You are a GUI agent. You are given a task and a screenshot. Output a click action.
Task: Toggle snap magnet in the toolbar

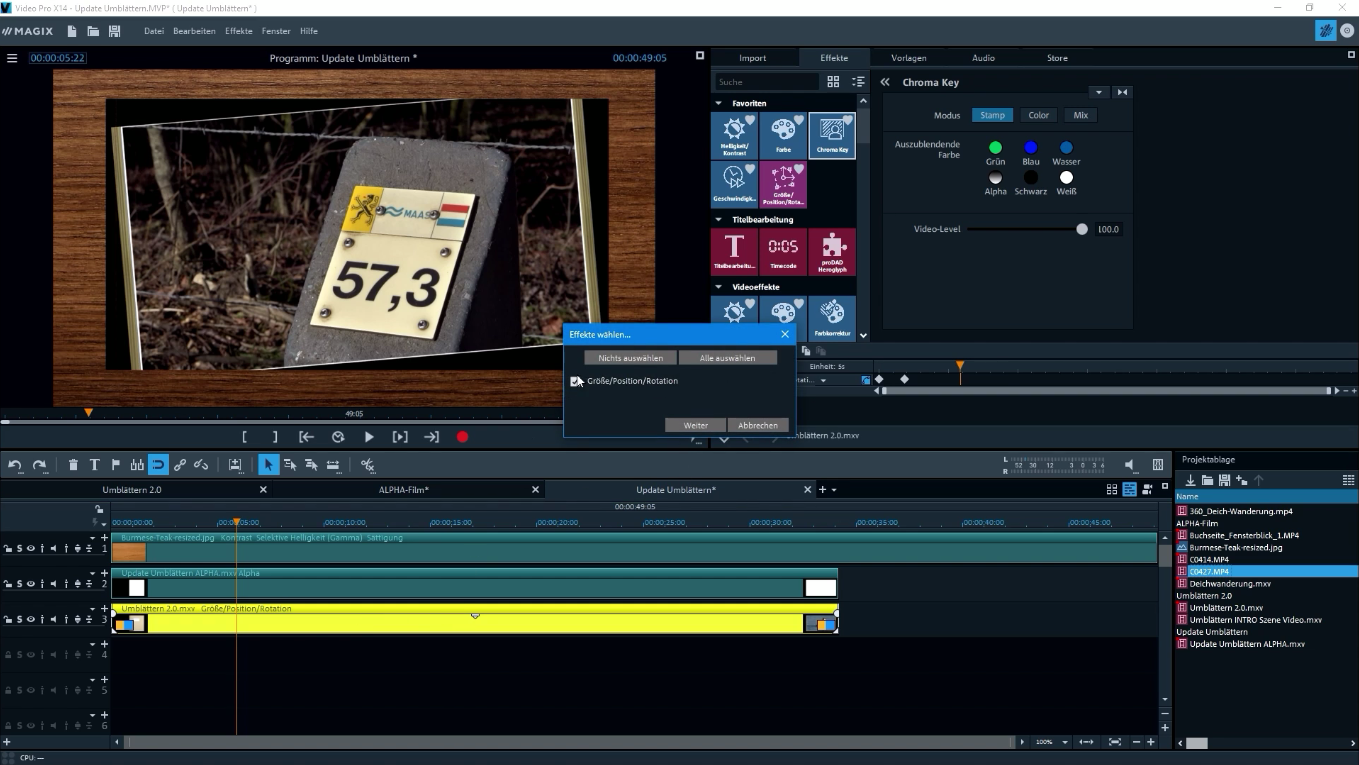[x=157, y=464]
